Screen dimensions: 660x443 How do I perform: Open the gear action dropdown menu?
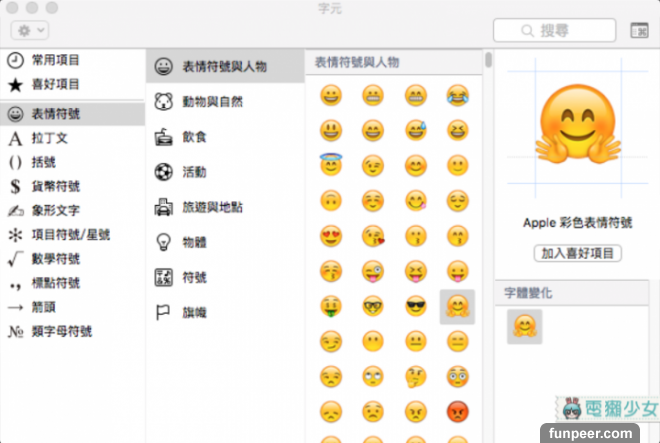tap(28, 31)
